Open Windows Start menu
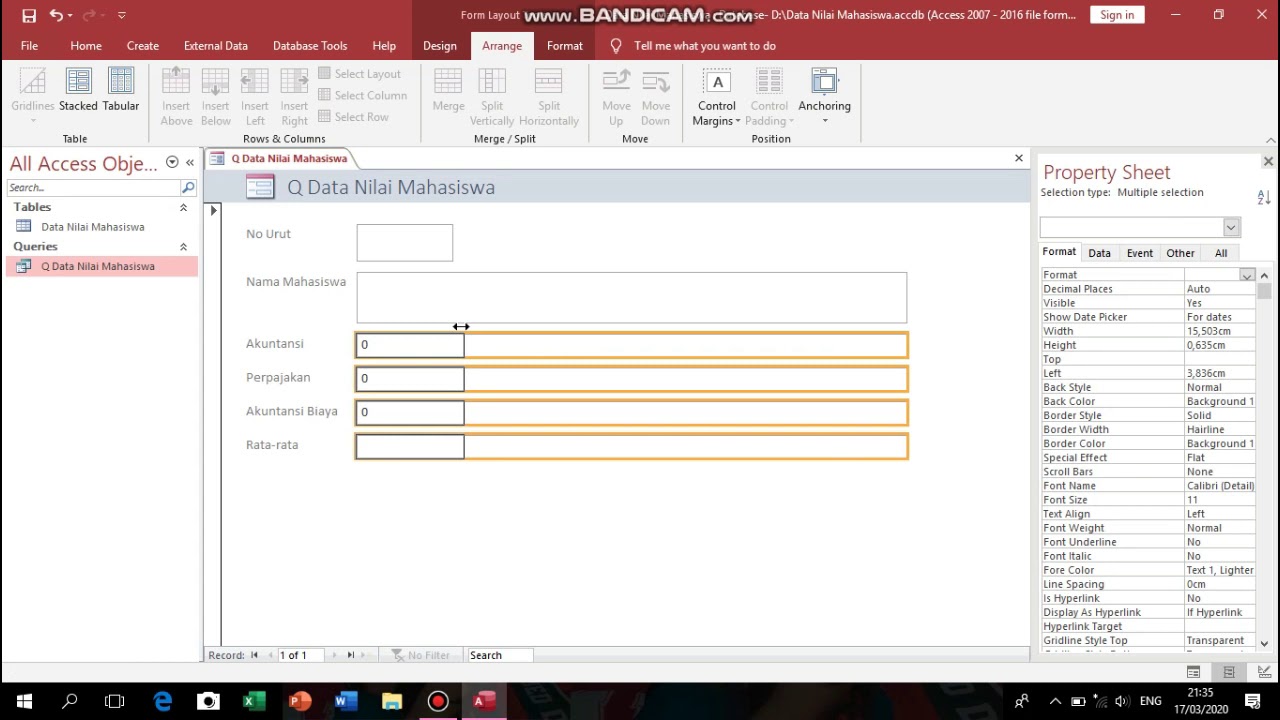Viewport: 1280px width, 720px height. pyautogui.click(x=24, y=701)
